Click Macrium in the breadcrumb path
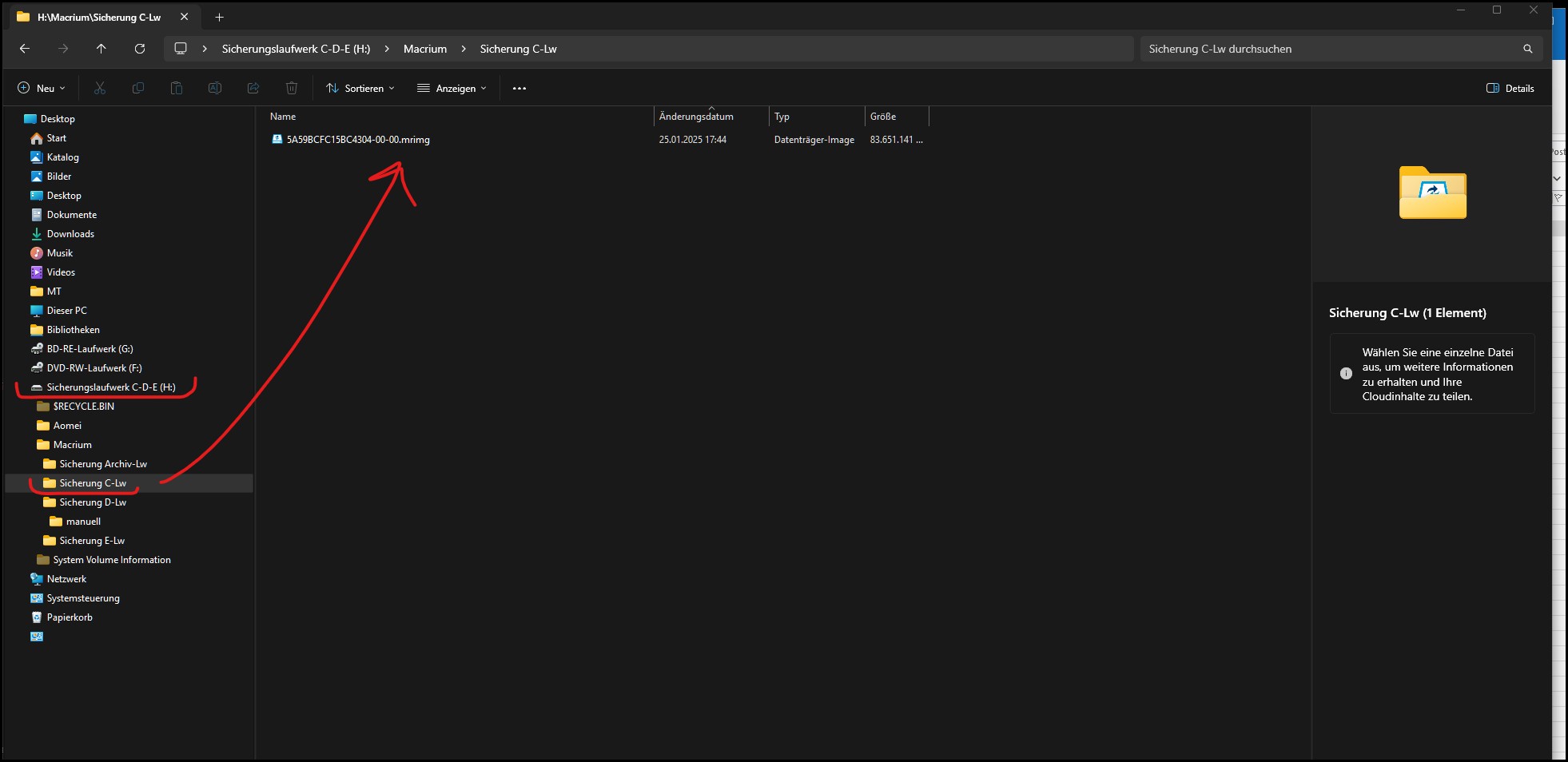 425,49
